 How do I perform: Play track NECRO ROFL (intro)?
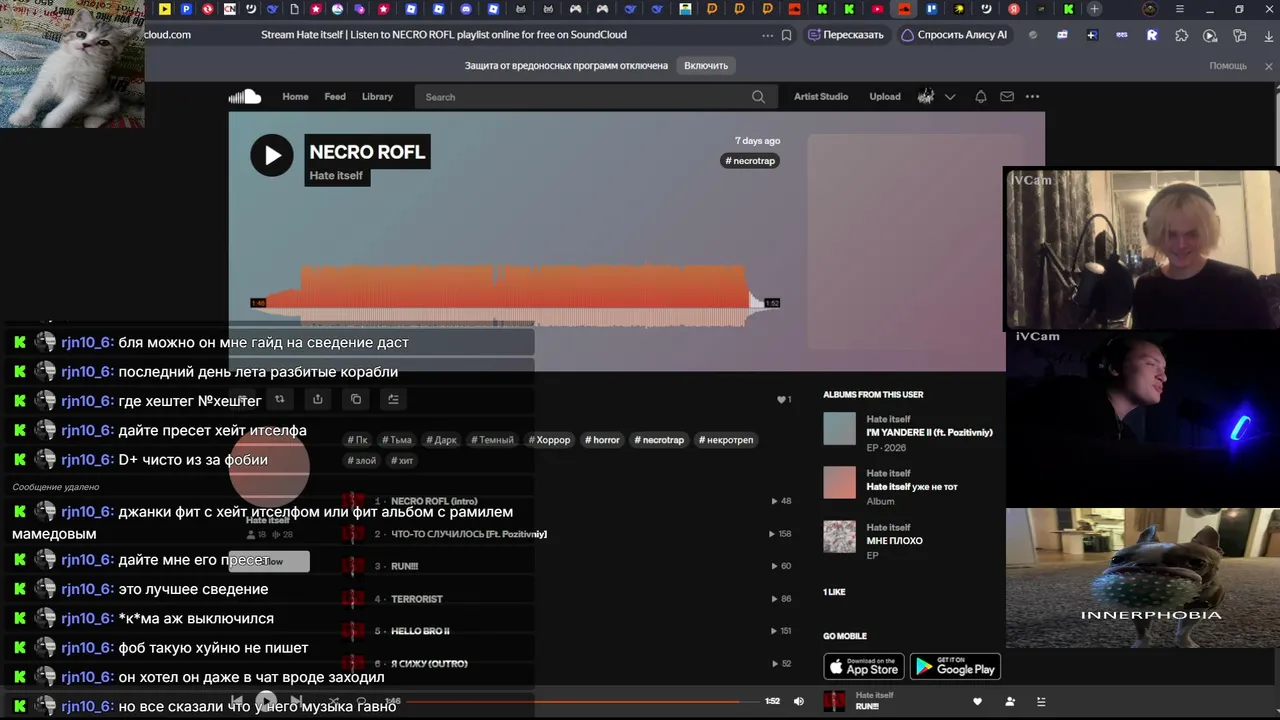coord(434,501)
